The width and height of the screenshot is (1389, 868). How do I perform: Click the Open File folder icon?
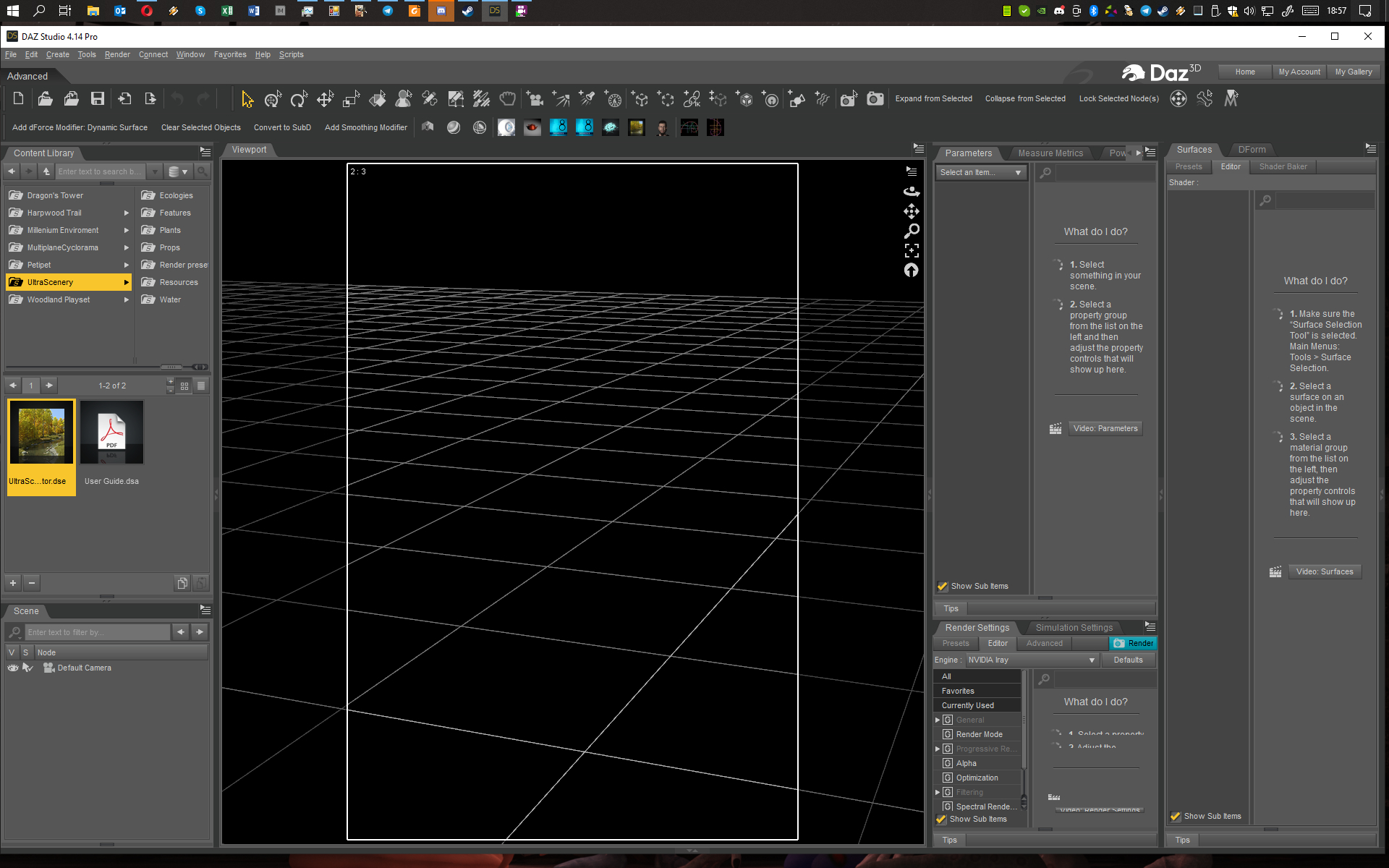point(45,98)
